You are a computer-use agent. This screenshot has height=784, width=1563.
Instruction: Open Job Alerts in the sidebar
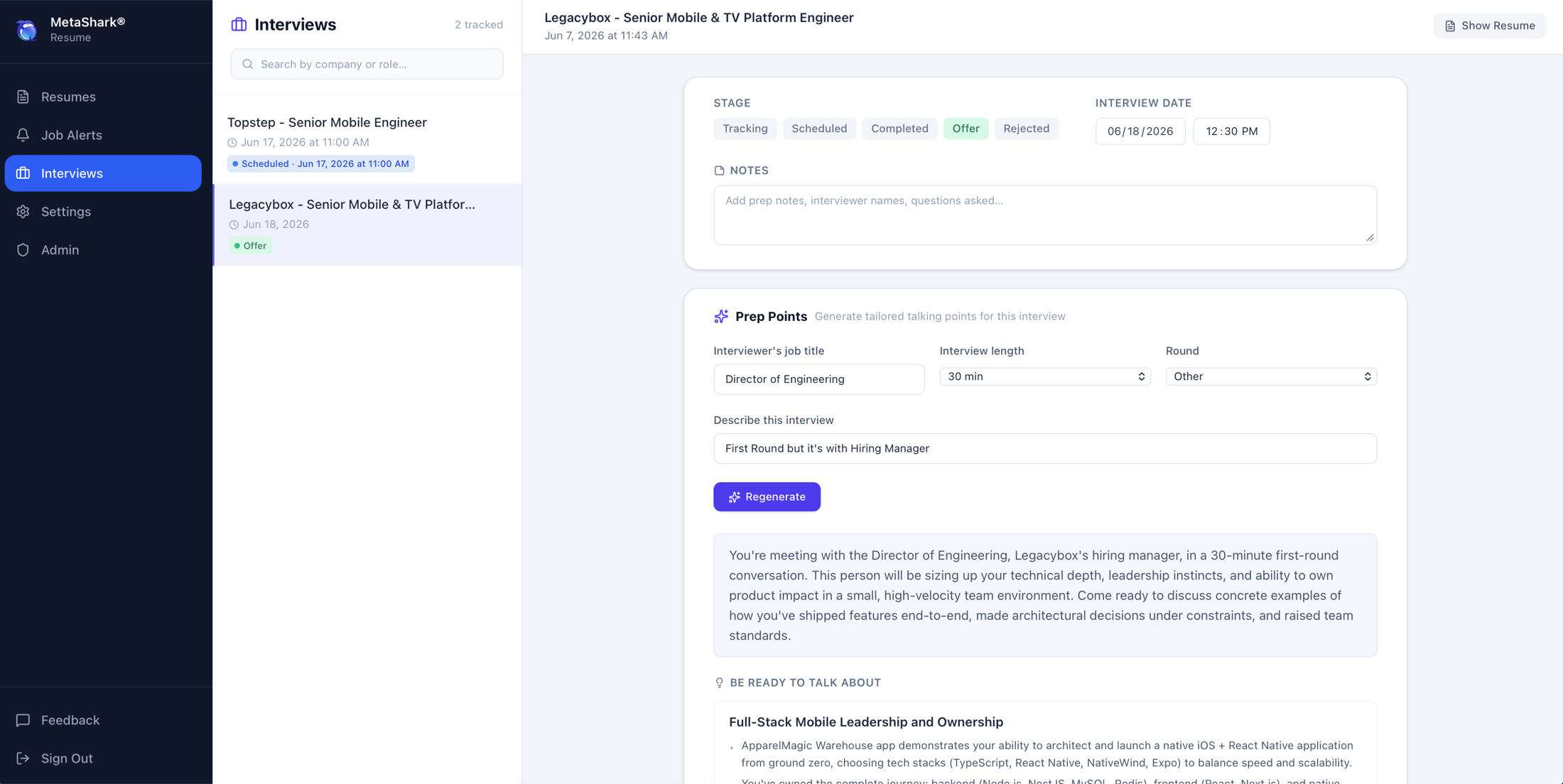point(103,135)
